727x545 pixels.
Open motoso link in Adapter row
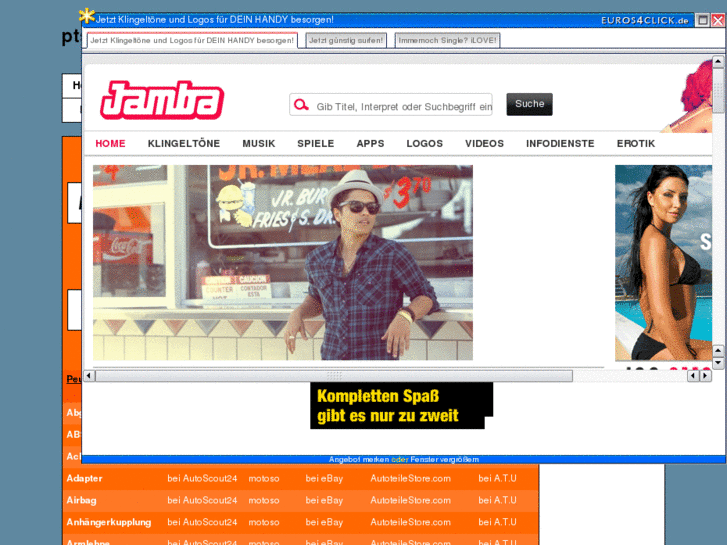point(264,479)
